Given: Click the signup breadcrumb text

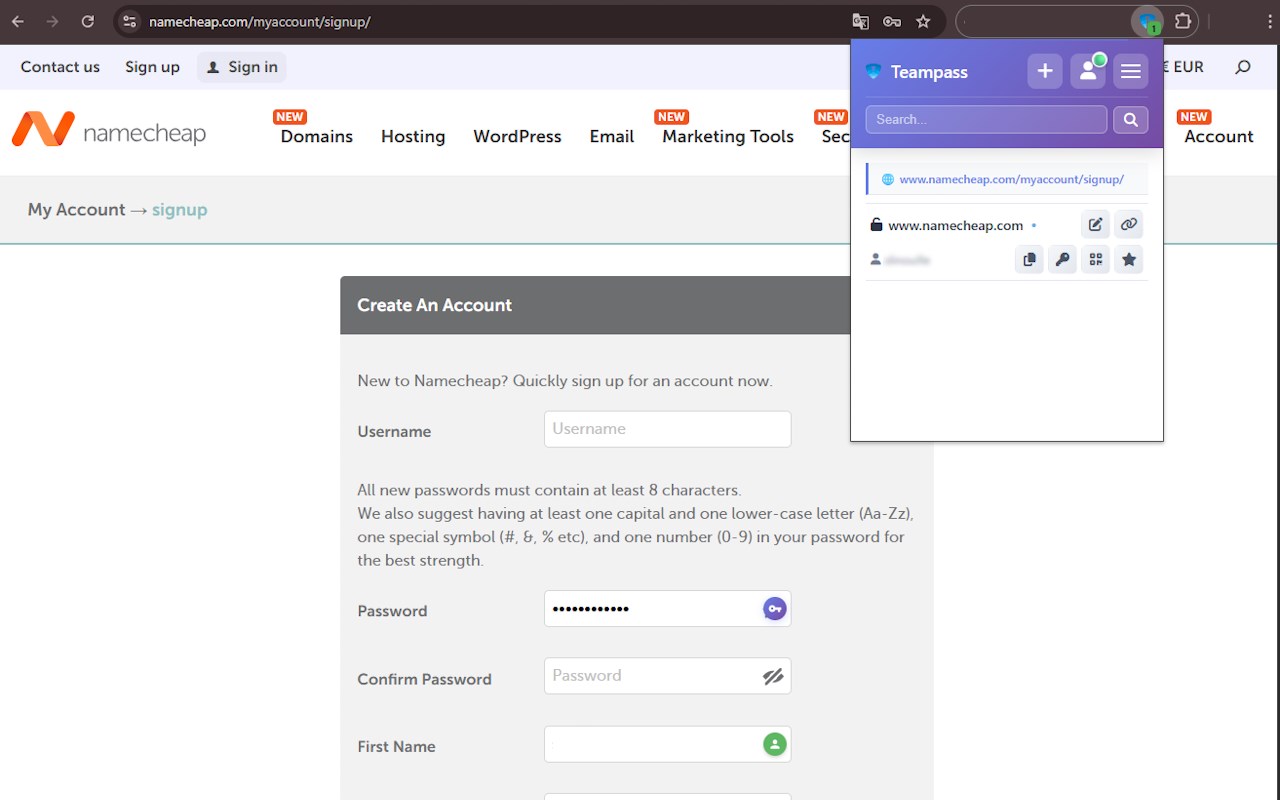Looking at the screenshot, I should [180, 210].
